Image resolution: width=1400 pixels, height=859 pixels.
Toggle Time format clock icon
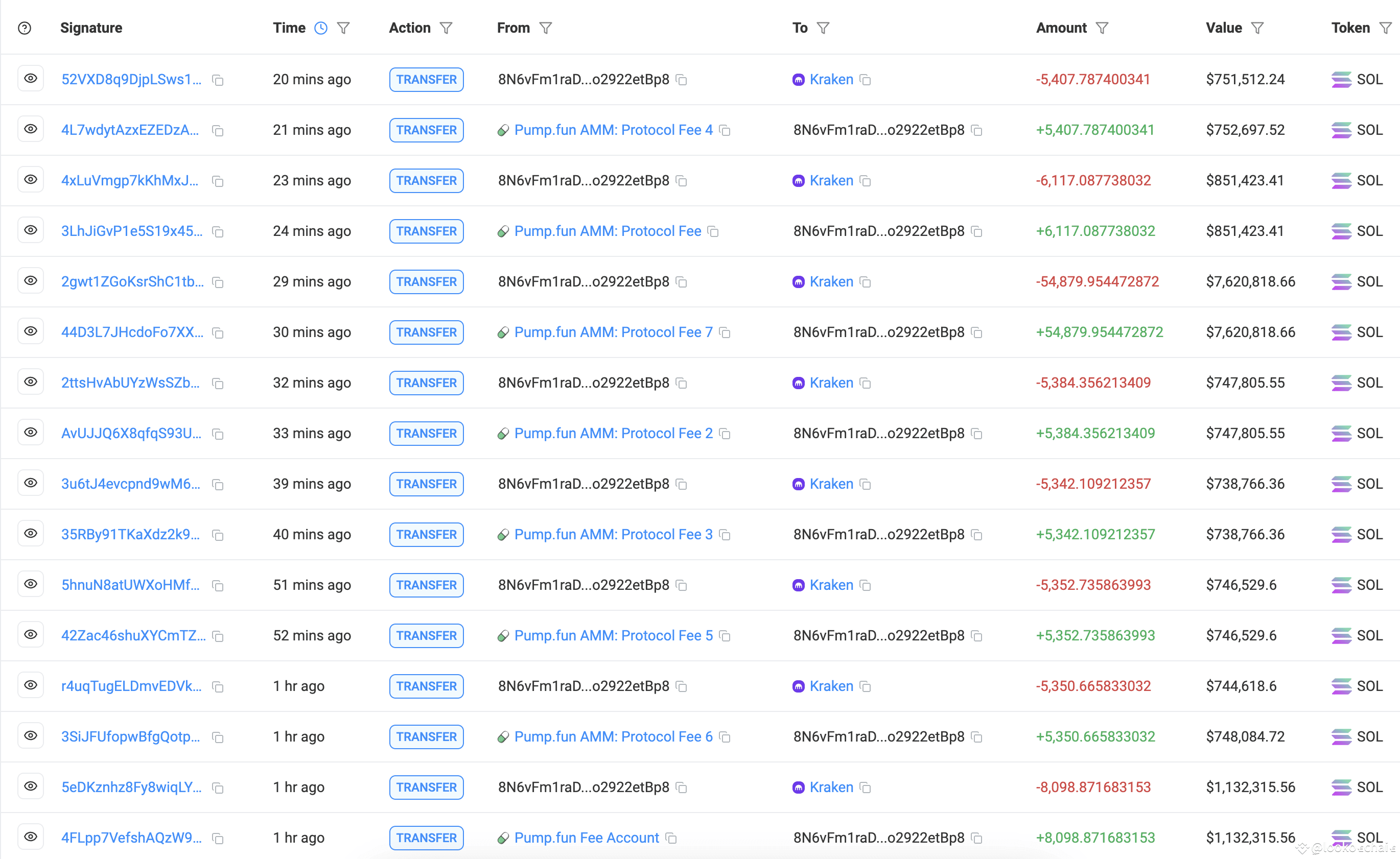point(320,28)
